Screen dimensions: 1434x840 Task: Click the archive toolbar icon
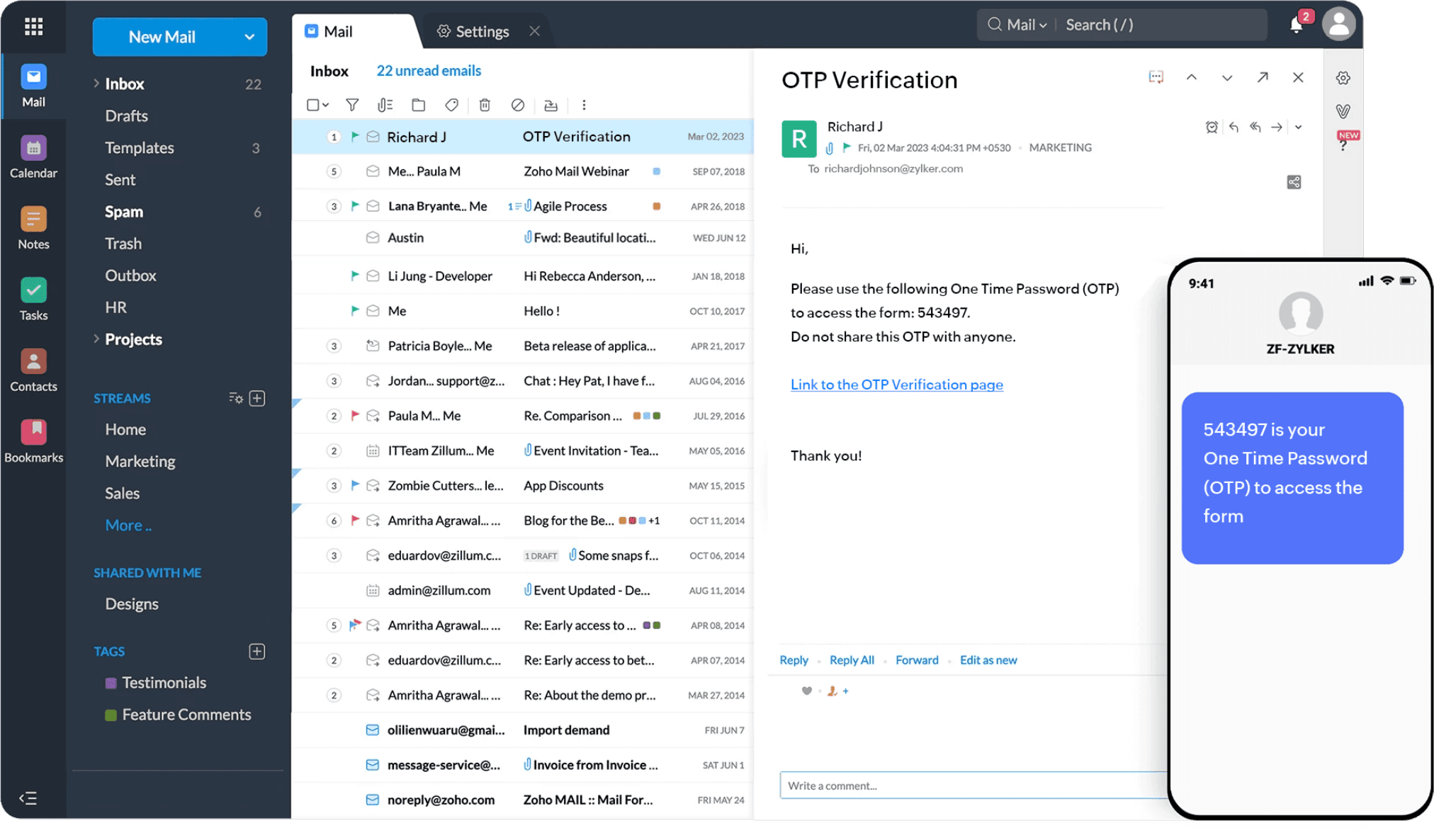(x=551, y=105)
